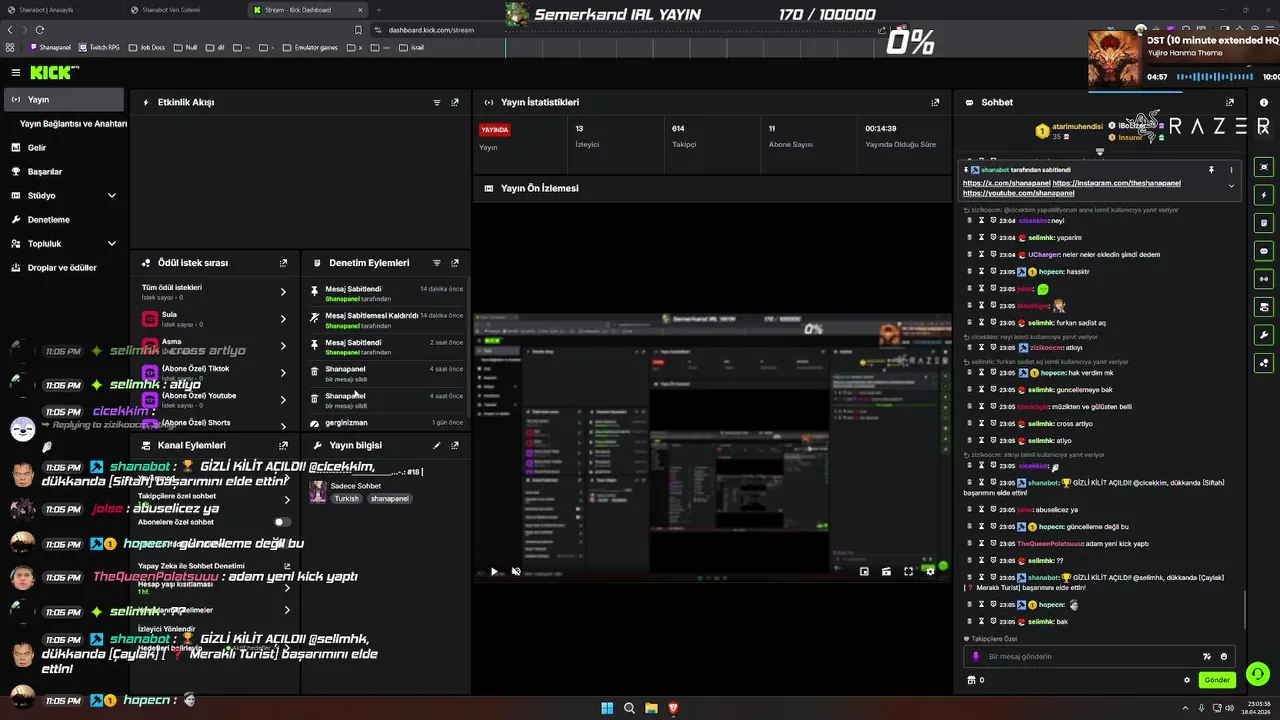Open the chat settings gear
The image size is (1280, 720).
pyautogui.click(x=1187, y=680)
